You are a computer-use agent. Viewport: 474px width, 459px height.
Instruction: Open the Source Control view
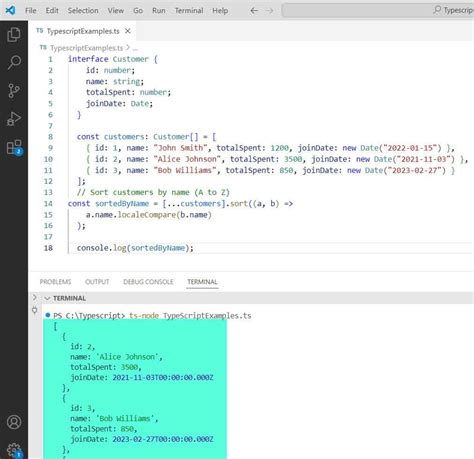pyautogui.click(x=14, y=91)
